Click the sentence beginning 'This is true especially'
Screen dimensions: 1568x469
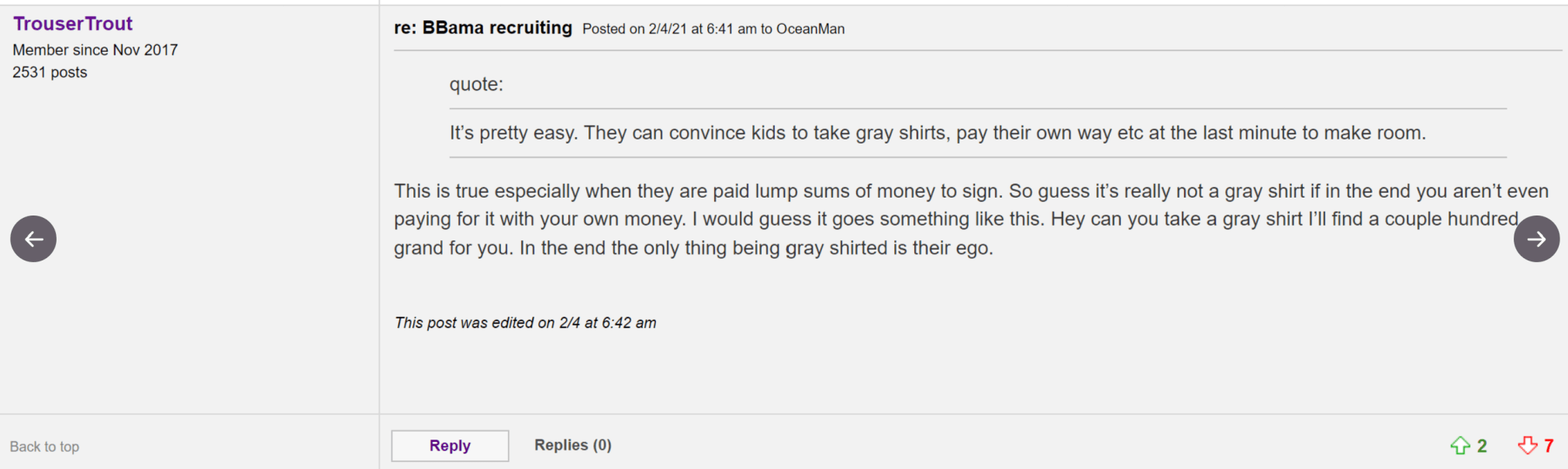698,191
